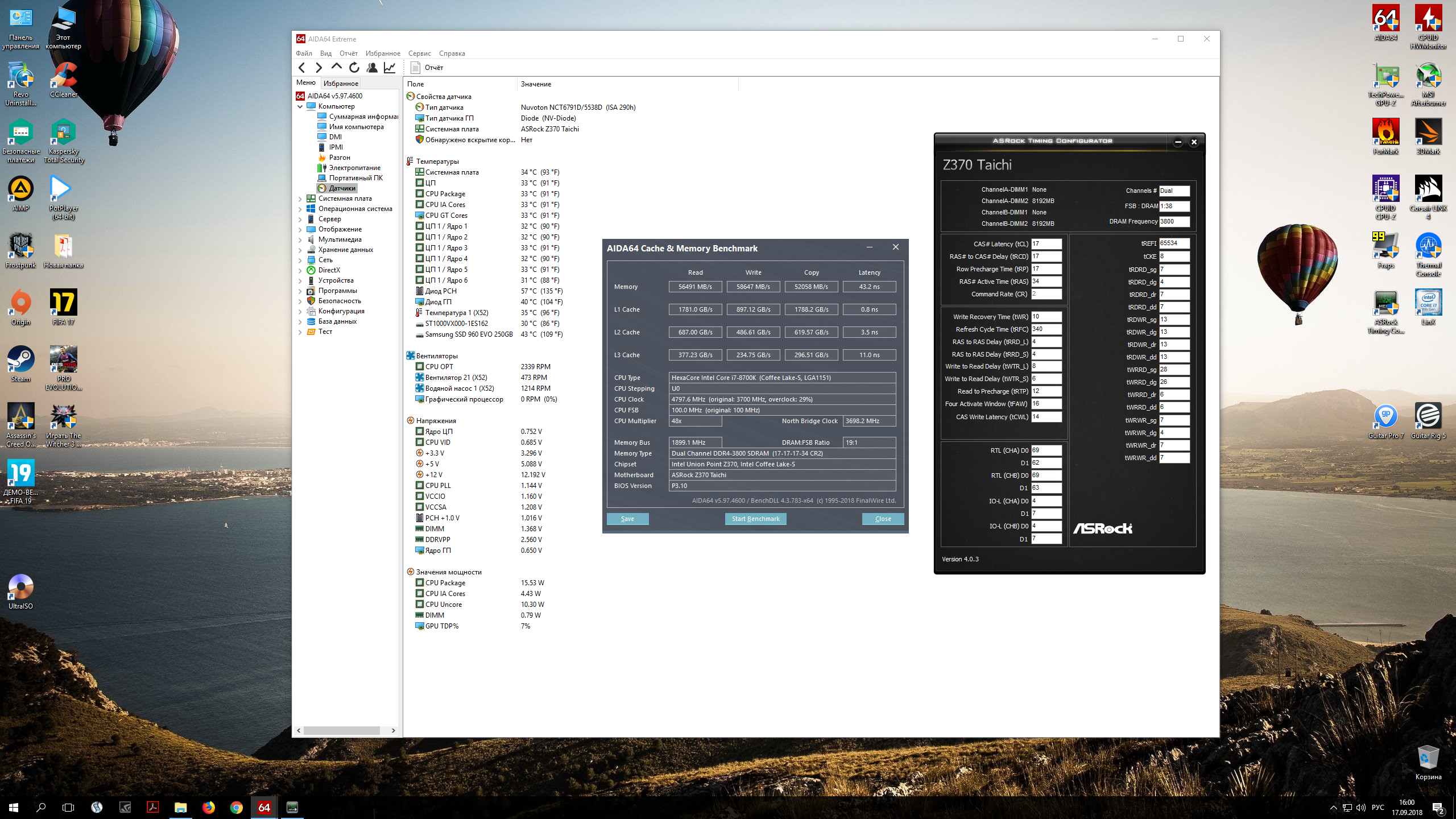
Task: Select Разгон in the tree
Action: click(x=340, y=158)
